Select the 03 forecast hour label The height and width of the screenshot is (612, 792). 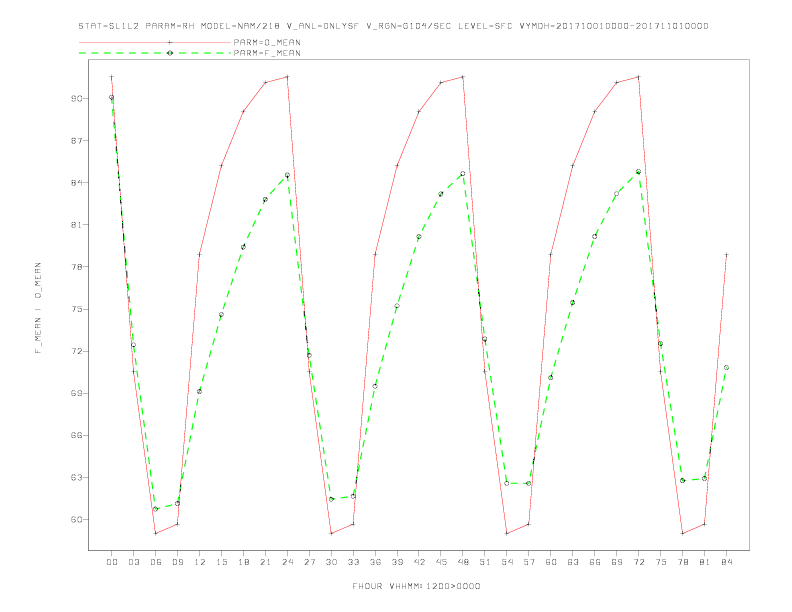133,562
